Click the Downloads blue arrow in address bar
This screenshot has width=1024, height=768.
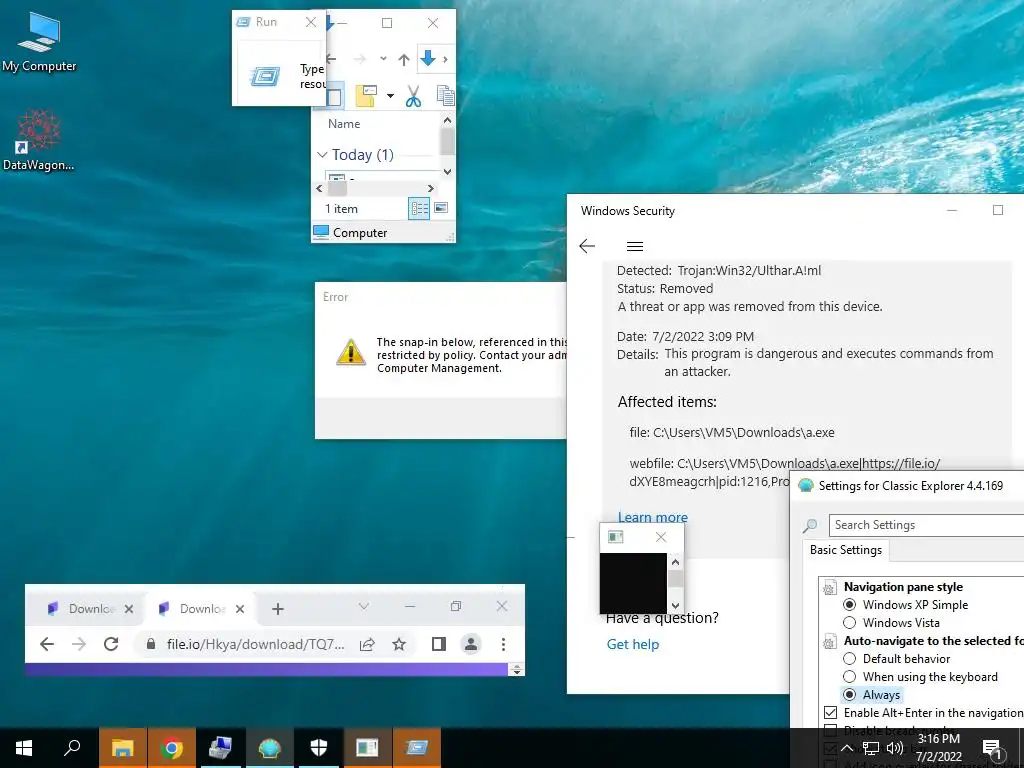428,59
